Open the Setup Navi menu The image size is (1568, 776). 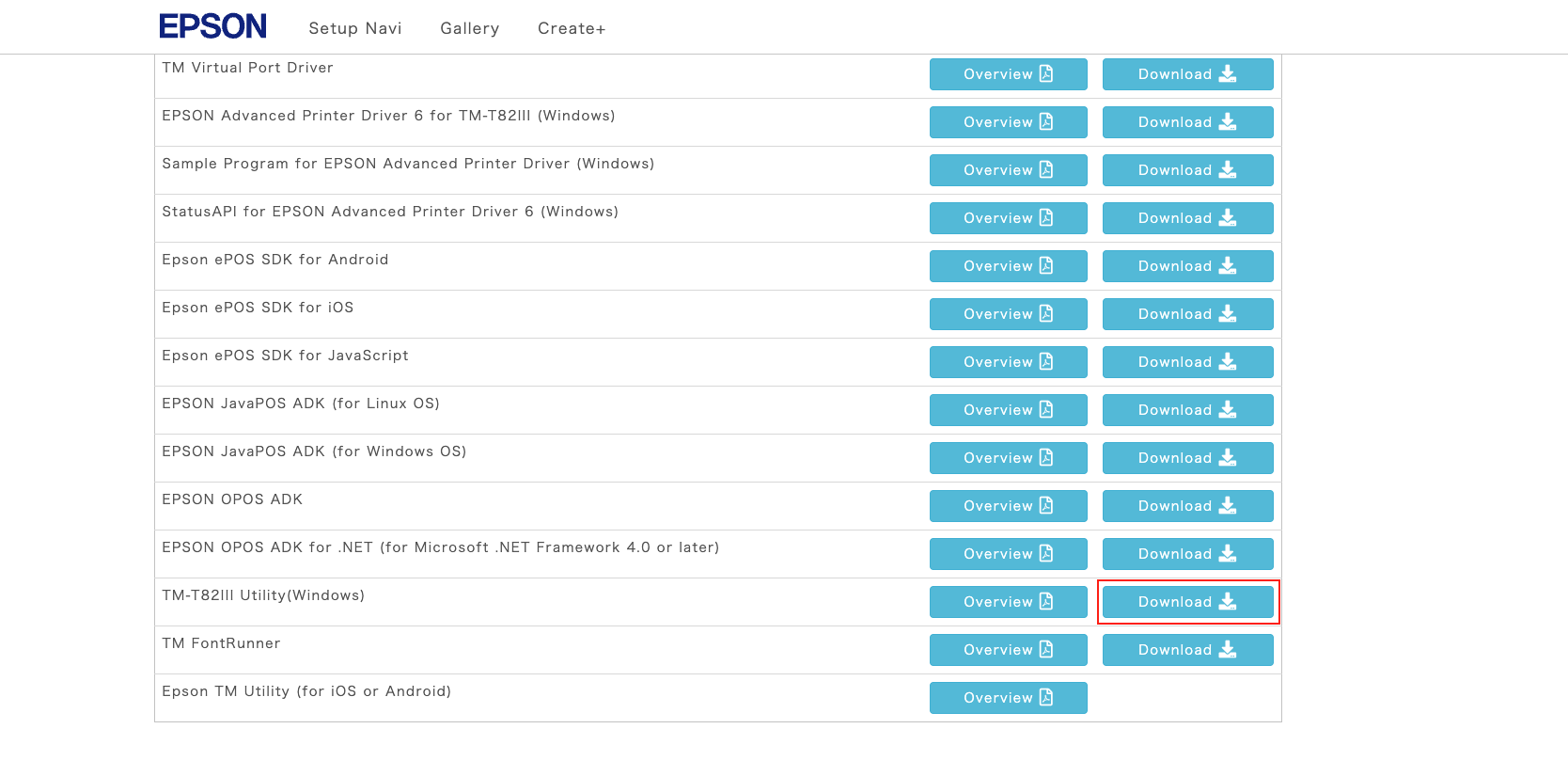(355, 28)
